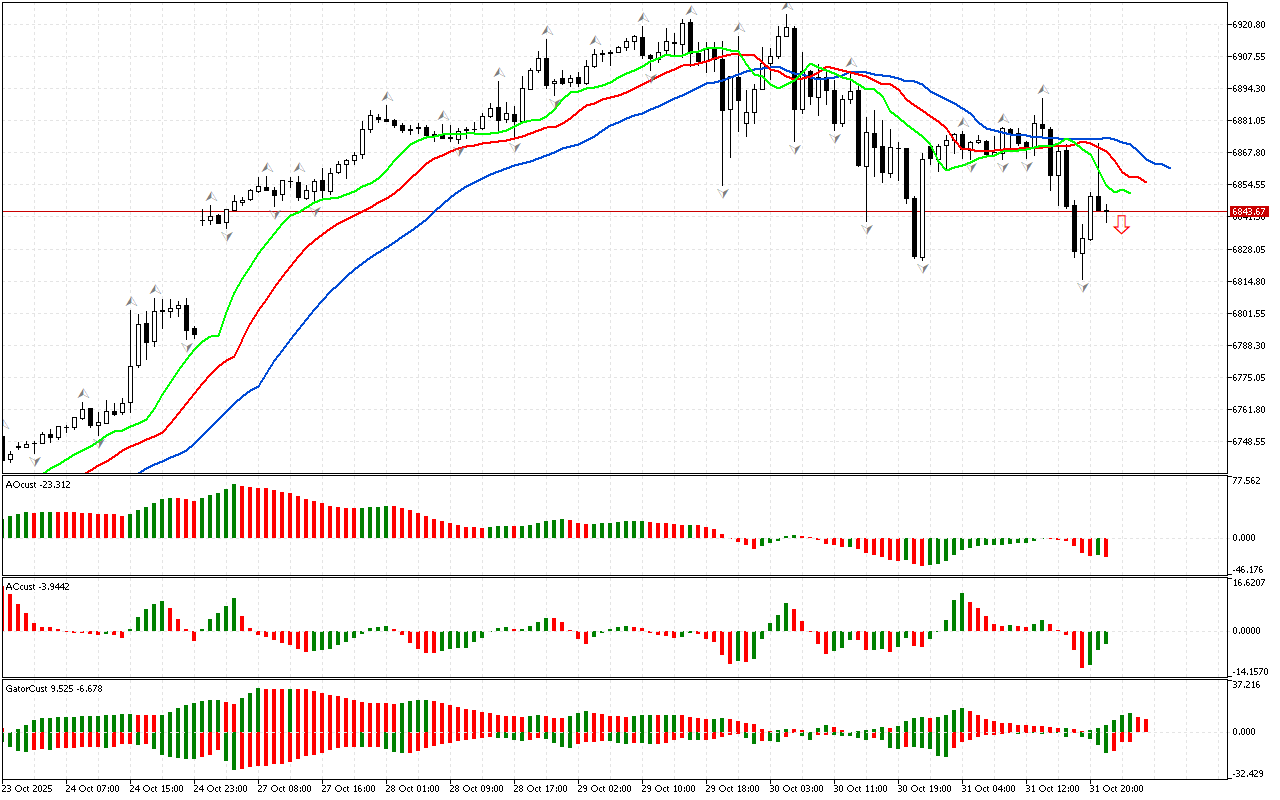Click the 6748.55 value on the price scale
The image size is (1280, 800).
point(1249,442)
